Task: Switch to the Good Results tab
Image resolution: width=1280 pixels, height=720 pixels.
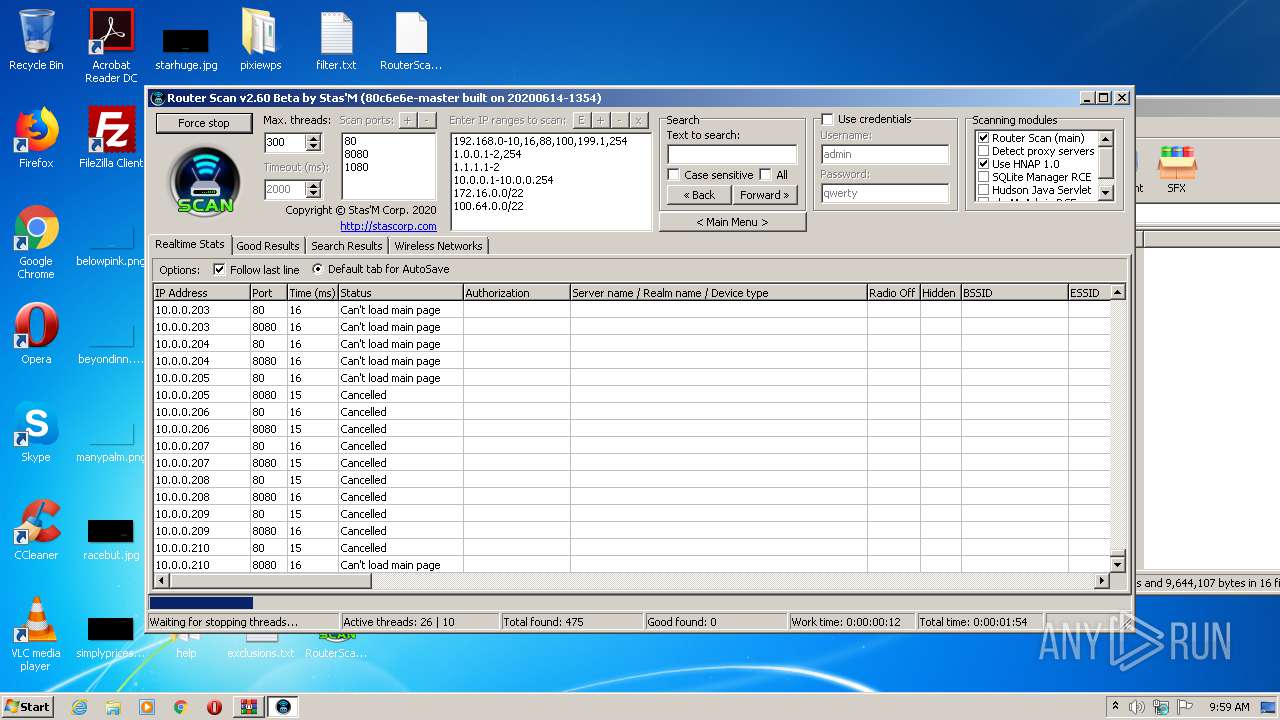Action: [268, 246]
